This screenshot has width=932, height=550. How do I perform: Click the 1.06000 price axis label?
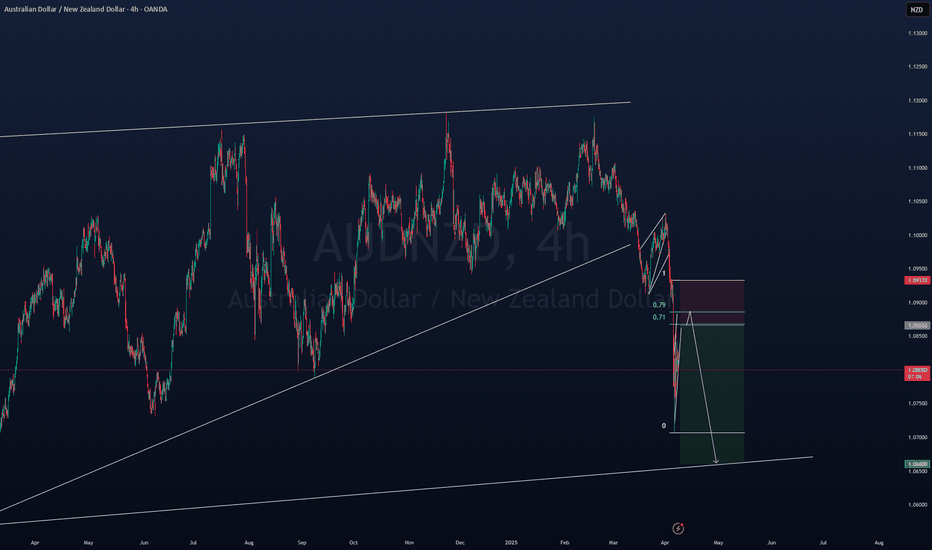917,505
